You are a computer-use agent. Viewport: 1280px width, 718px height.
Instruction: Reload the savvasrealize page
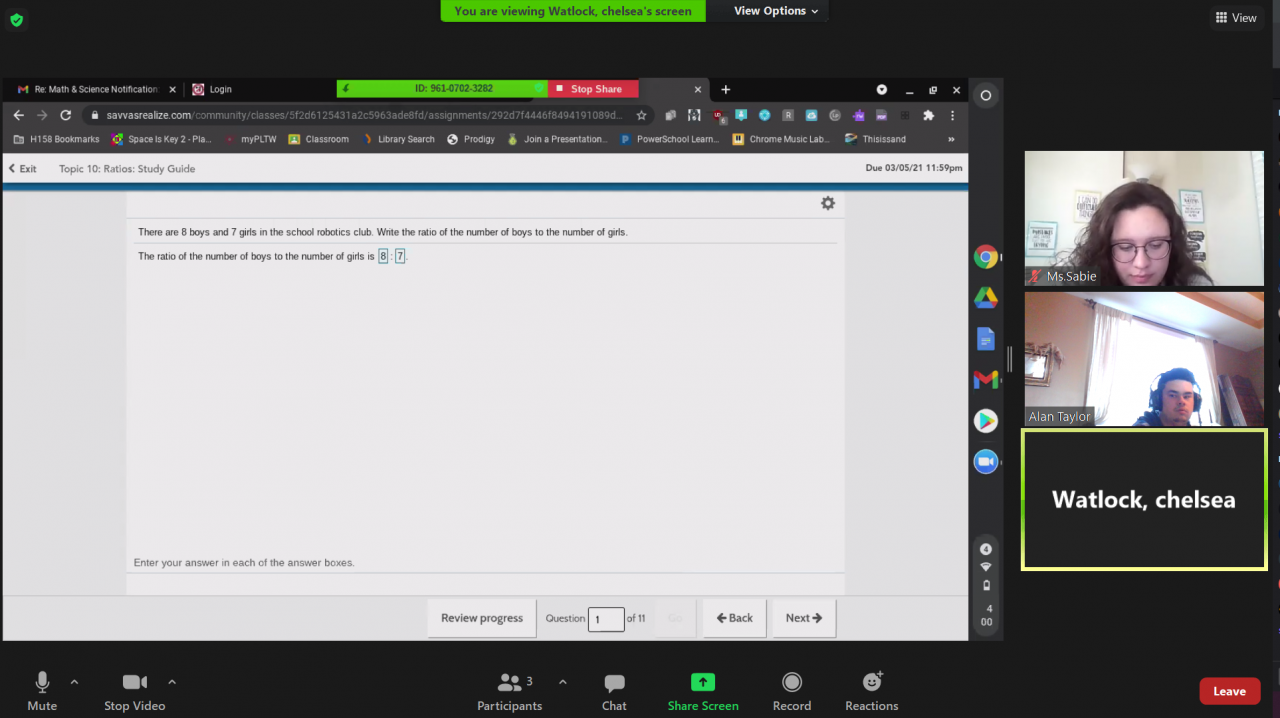(66, 115)
